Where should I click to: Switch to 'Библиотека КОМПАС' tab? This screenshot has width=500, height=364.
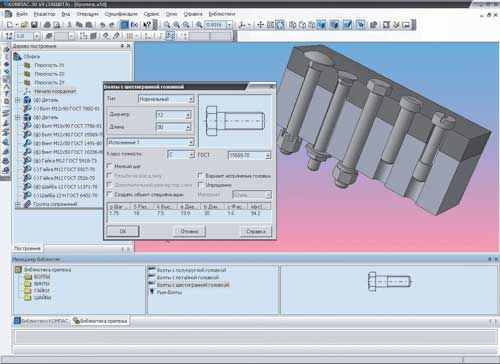[x=41, y=321]
